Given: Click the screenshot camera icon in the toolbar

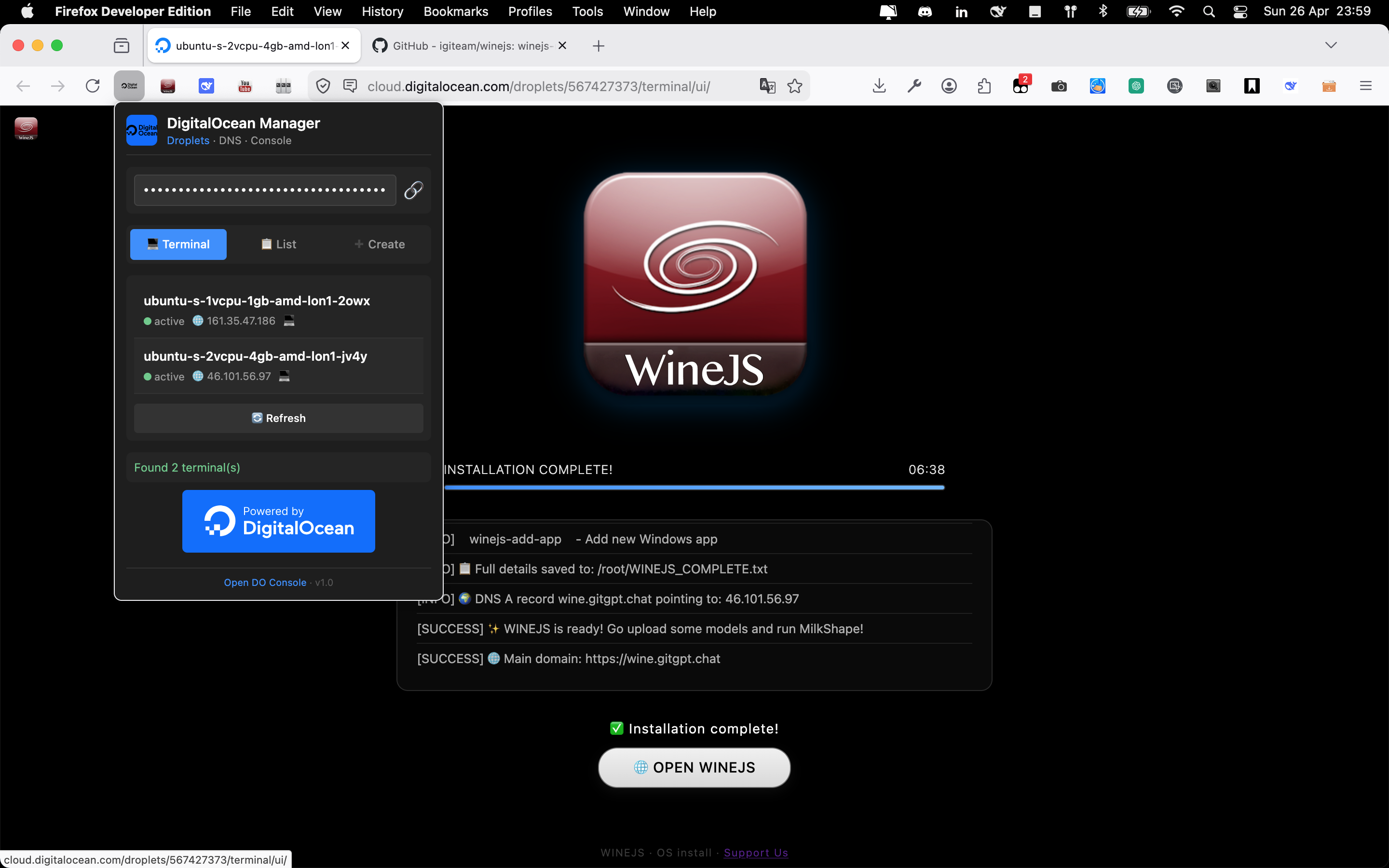Looking at the screenshot, I should pyautogui.click(x=1059, y=86).
